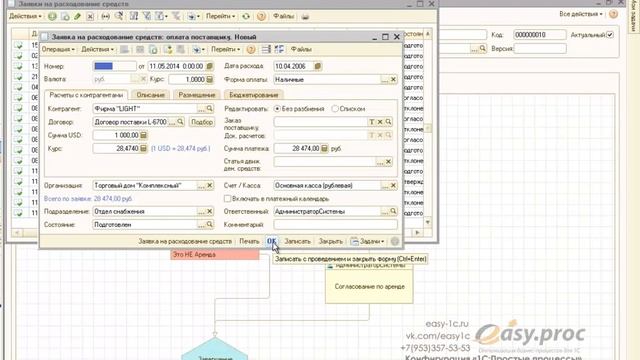The image size is (640, 360).
Task: Click the date interval icon in list toolbar
Action: pos(105,17)
